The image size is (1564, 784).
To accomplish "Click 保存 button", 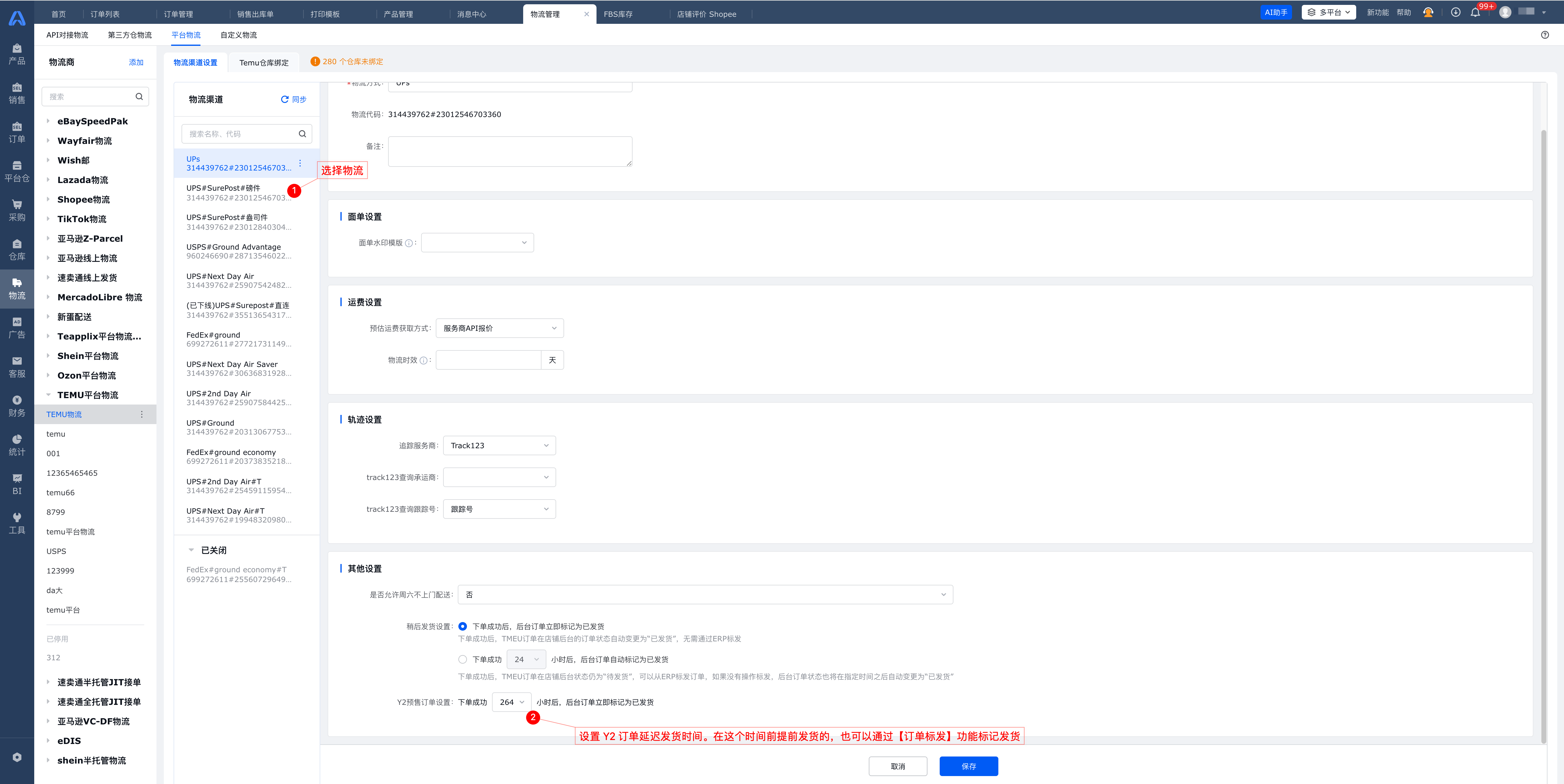I will (x=968, y=766).
